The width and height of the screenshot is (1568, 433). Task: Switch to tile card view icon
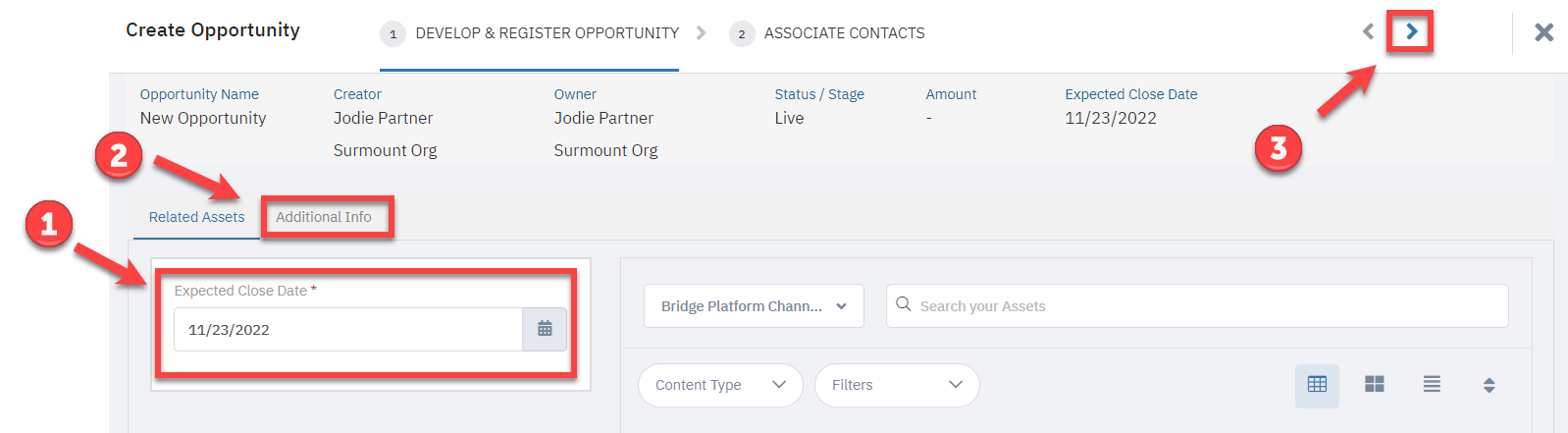1375,385
